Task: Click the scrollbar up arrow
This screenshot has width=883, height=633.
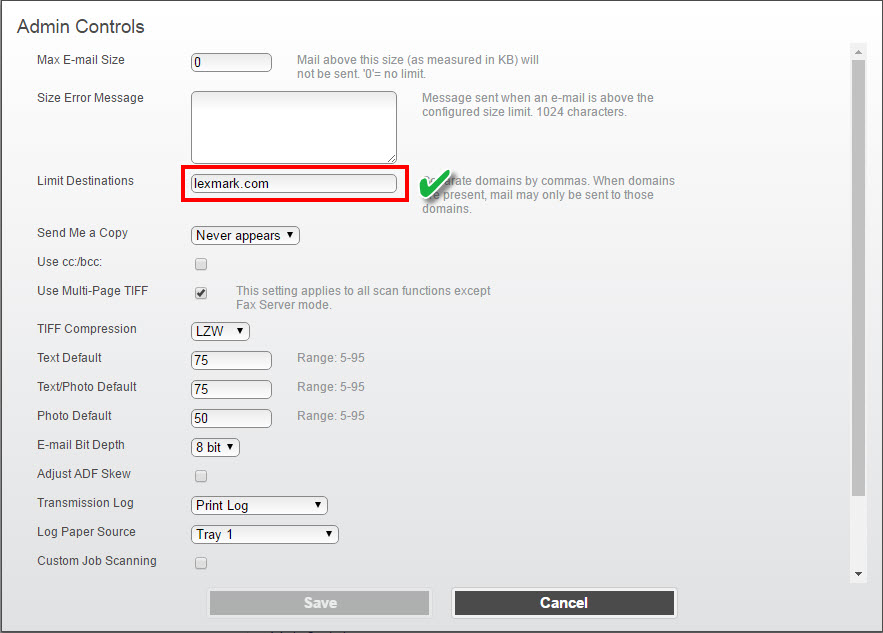Action: 858,51
